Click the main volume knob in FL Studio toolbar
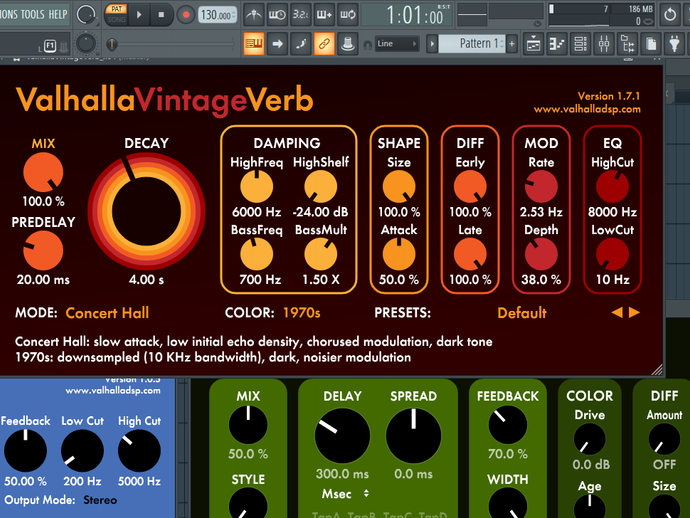 tap(86, 15)
